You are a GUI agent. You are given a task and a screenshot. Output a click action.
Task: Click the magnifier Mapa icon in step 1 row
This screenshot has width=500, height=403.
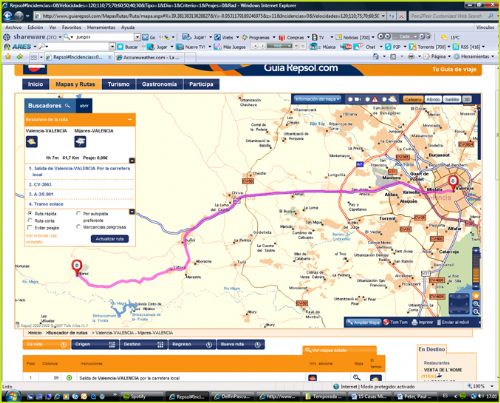[x=356, y=377]
